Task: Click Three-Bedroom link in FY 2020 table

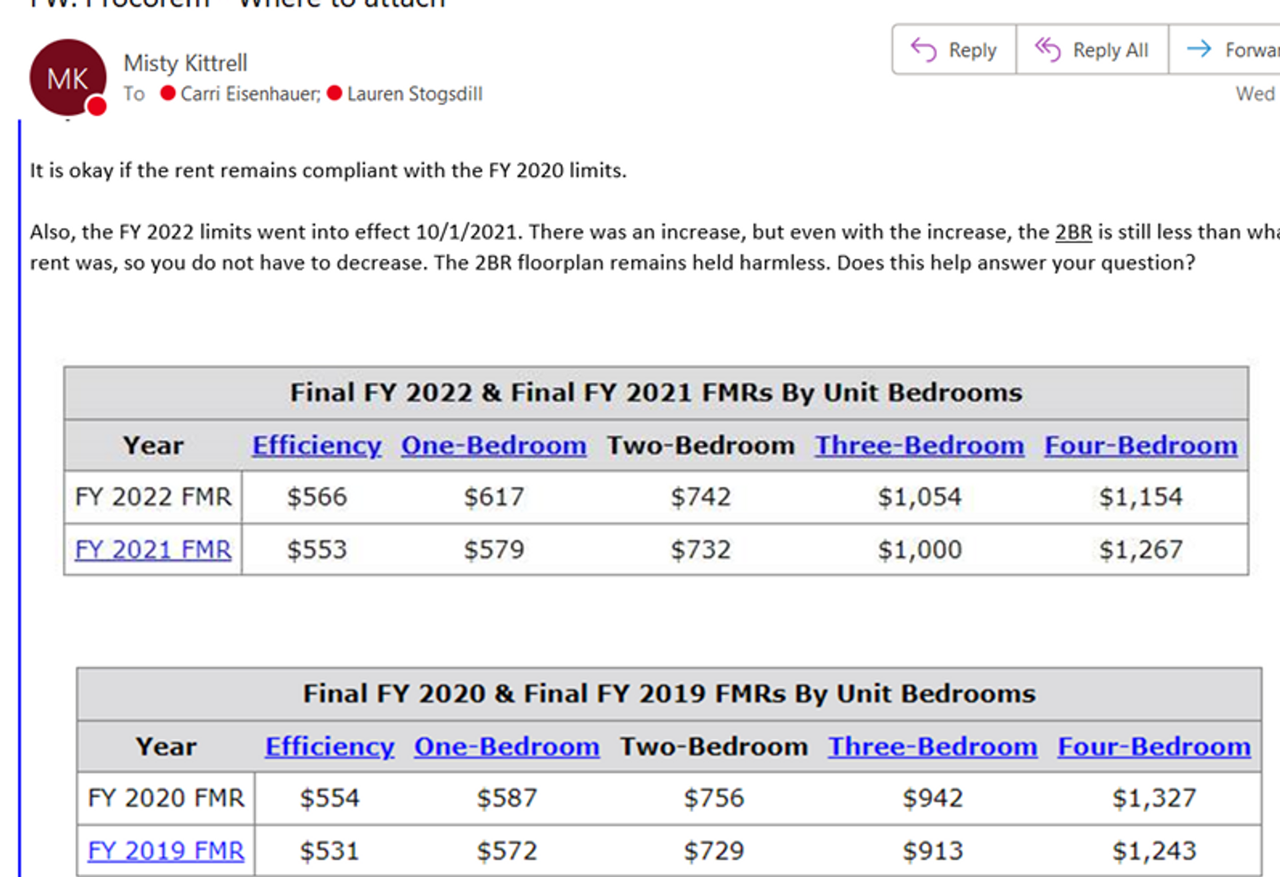Action: [932, 747]
